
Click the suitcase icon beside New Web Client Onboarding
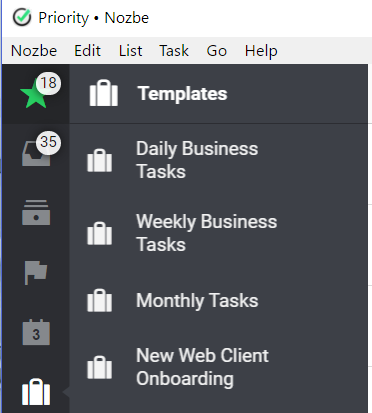(99, 367)
